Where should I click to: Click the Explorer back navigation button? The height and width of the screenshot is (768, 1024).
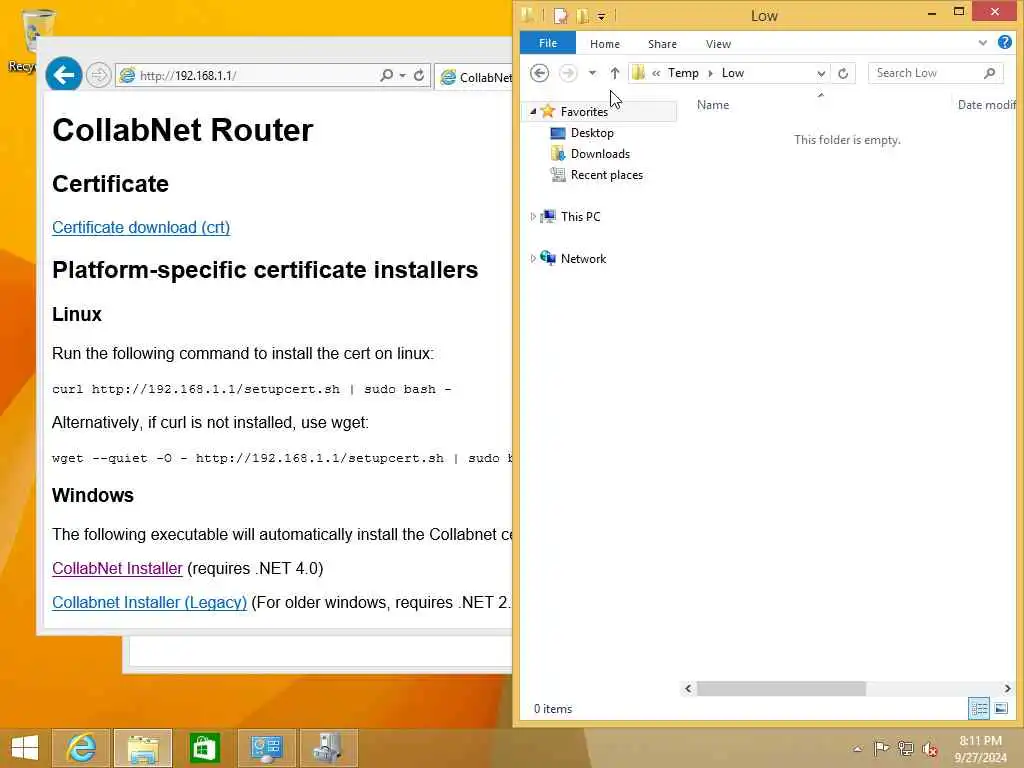tap(539, 72)
